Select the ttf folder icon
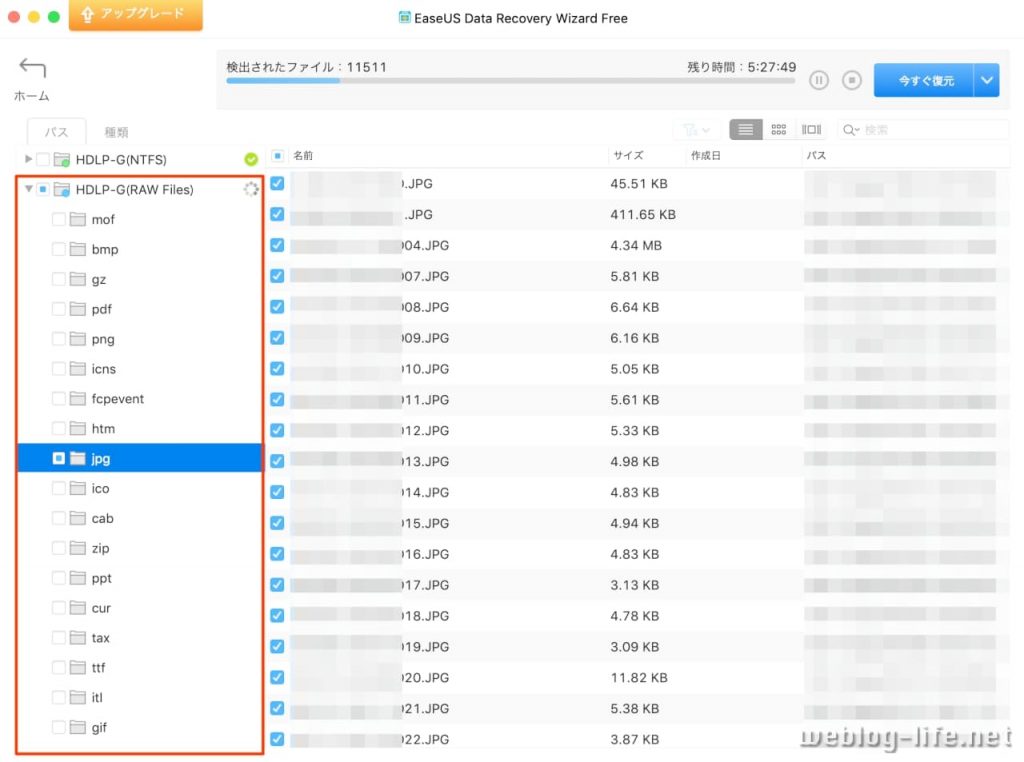The height and width of the screenshot is (762, 1024). click(78, 667)
